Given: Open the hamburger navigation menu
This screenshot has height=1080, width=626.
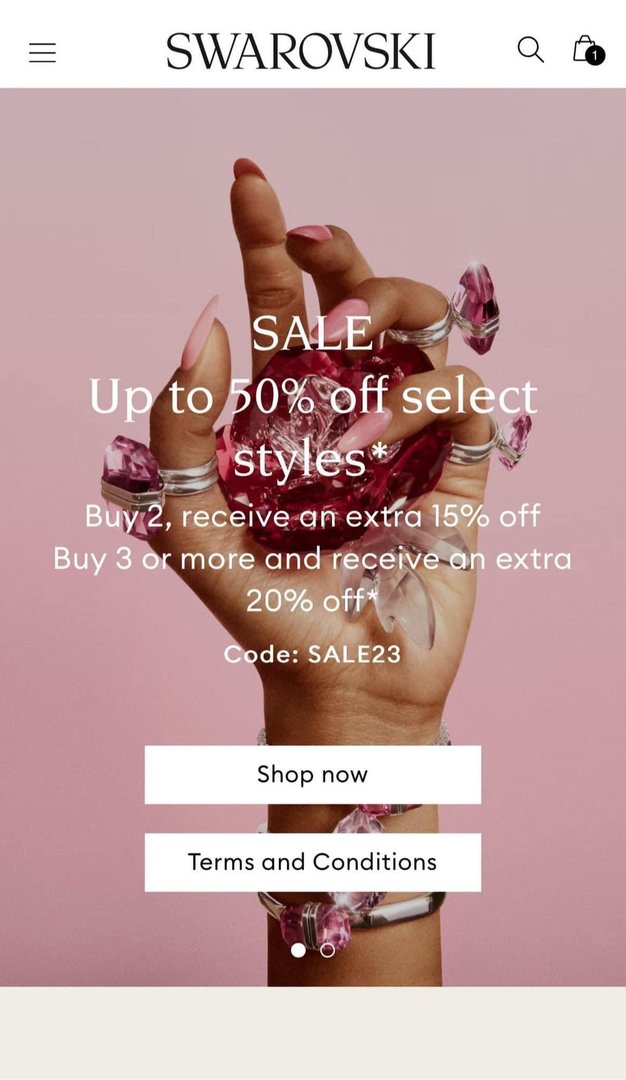Looking at the screenshot, I should click(42, 52).
